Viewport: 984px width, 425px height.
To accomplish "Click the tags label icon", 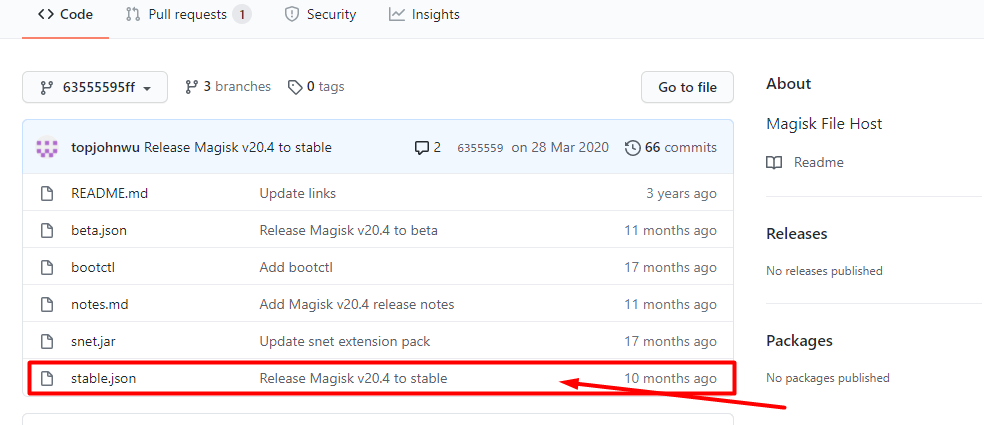I will point(295,87).
